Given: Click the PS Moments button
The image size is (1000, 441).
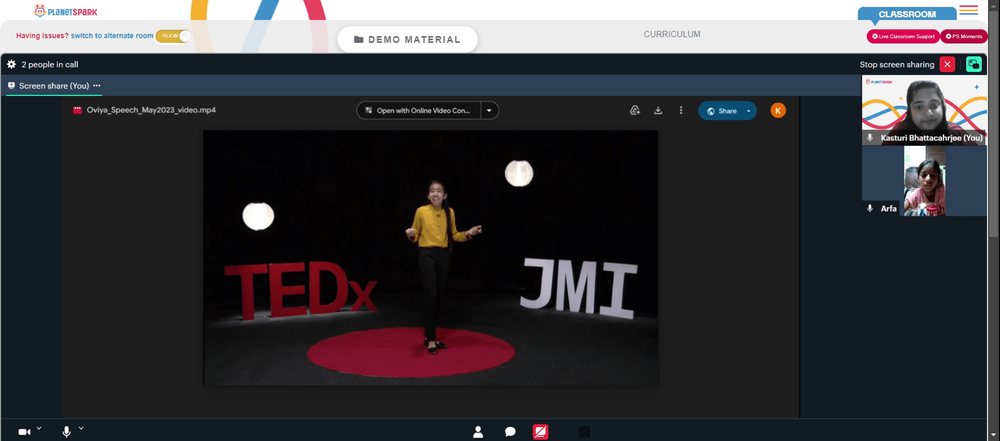Looking at the screenshot, I should [964, 36].
